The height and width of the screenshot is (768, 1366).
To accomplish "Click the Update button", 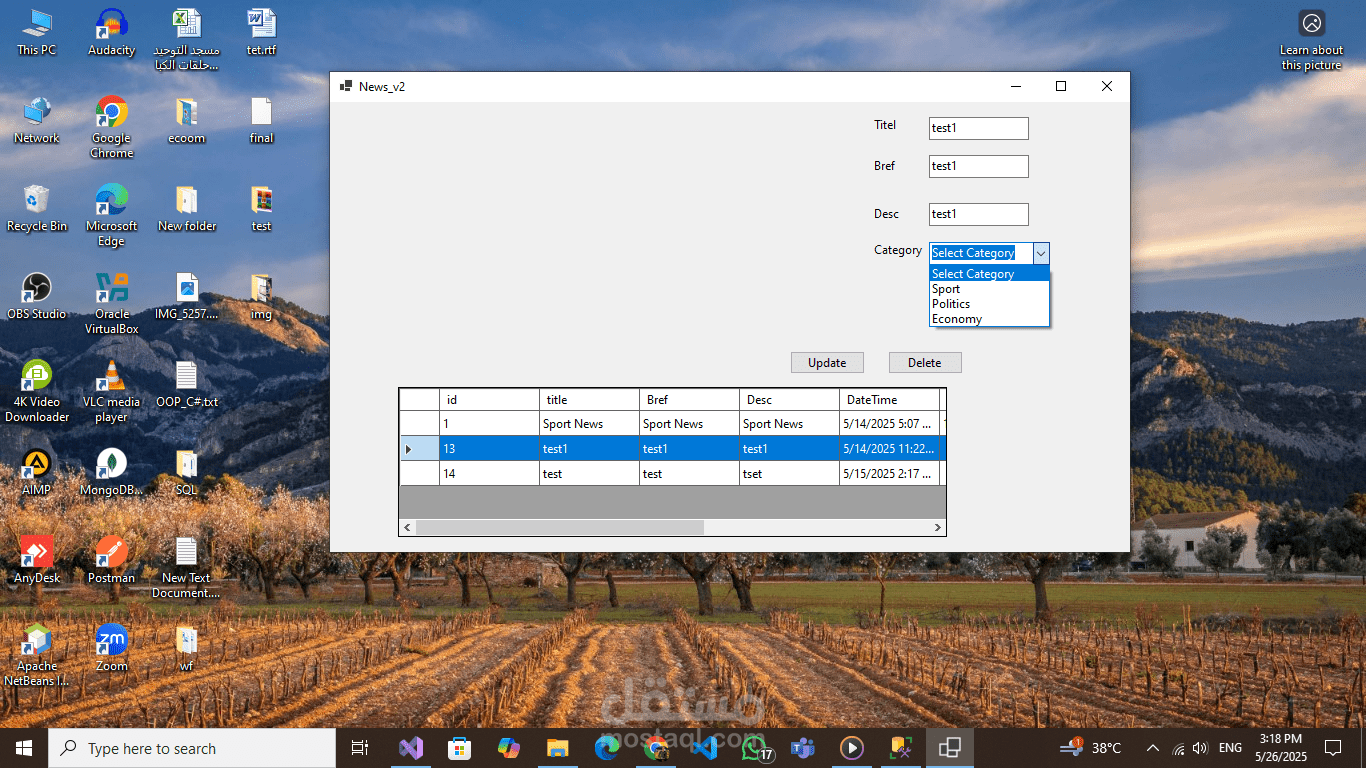I will pos(827,363).
